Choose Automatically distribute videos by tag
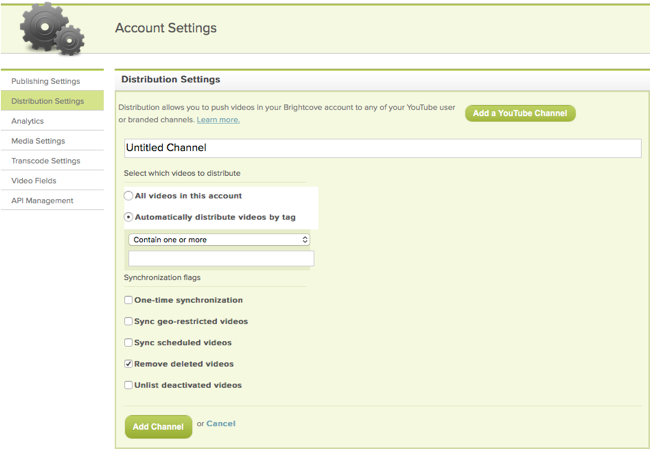The height and width of the screenshot is (449, 650). pyautogui.click(x=129, y=217)
